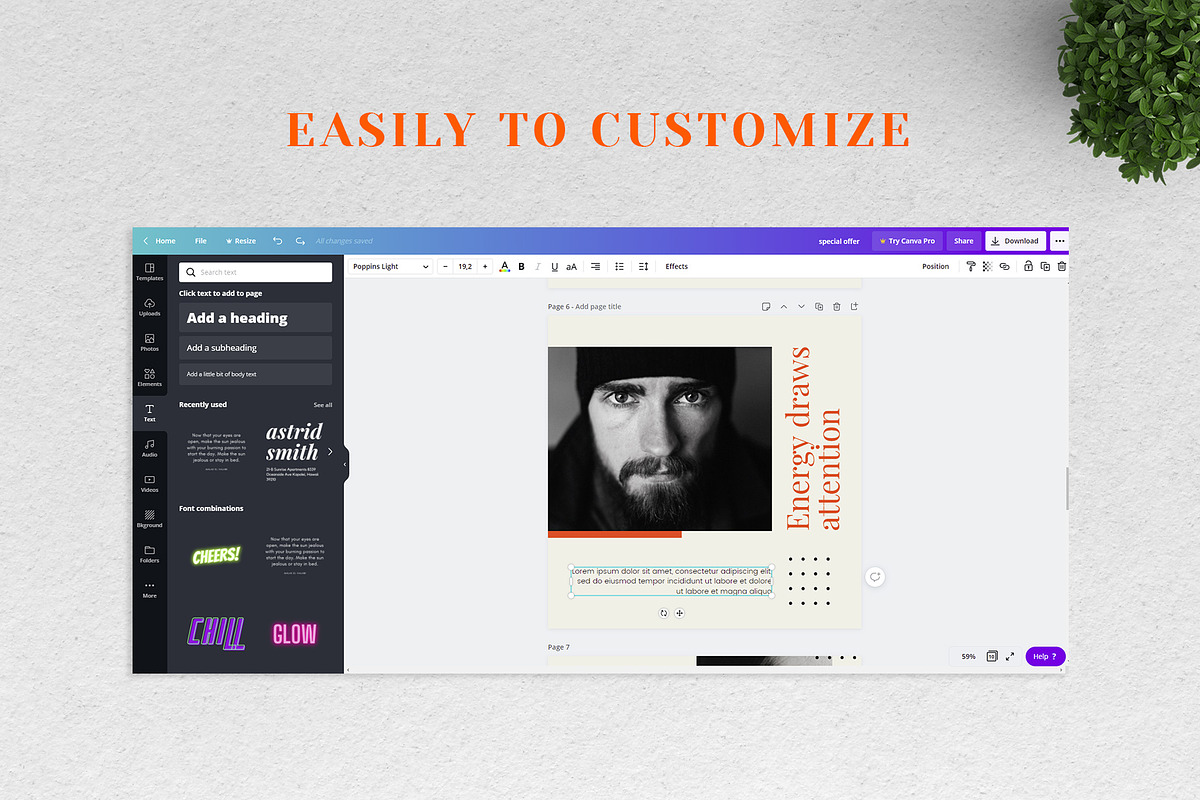Open the Position menu

pyautogui.click(x=936, y=267)
